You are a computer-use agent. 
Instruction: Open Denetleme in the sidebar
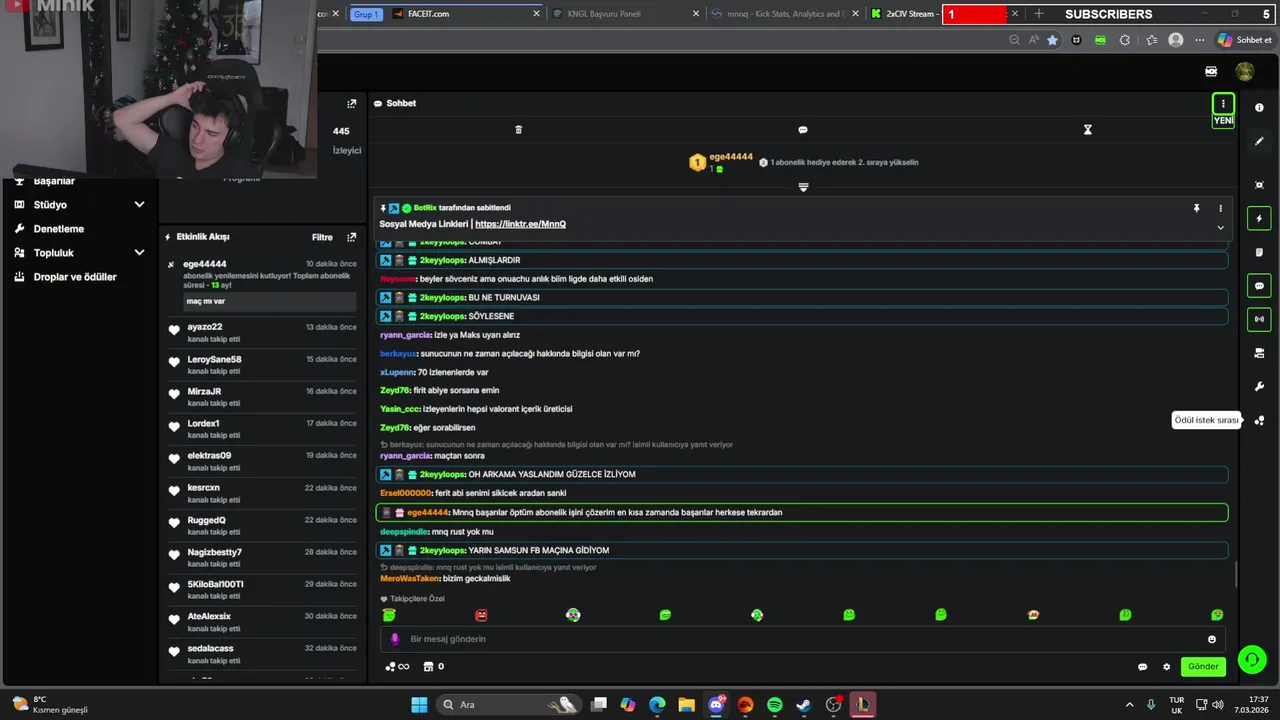click(58, 229)
